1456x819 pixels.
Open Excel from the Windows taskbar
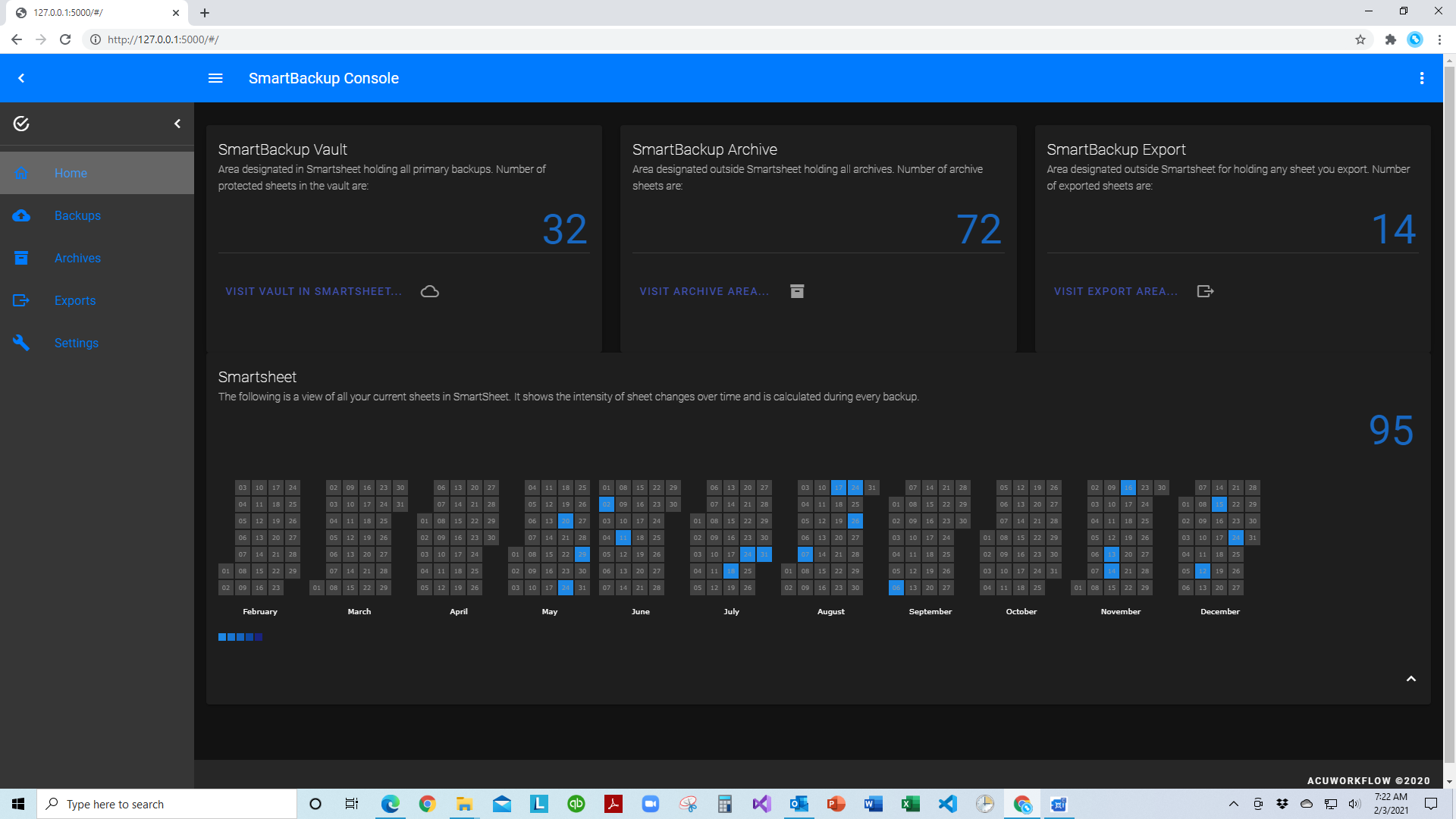910,804
